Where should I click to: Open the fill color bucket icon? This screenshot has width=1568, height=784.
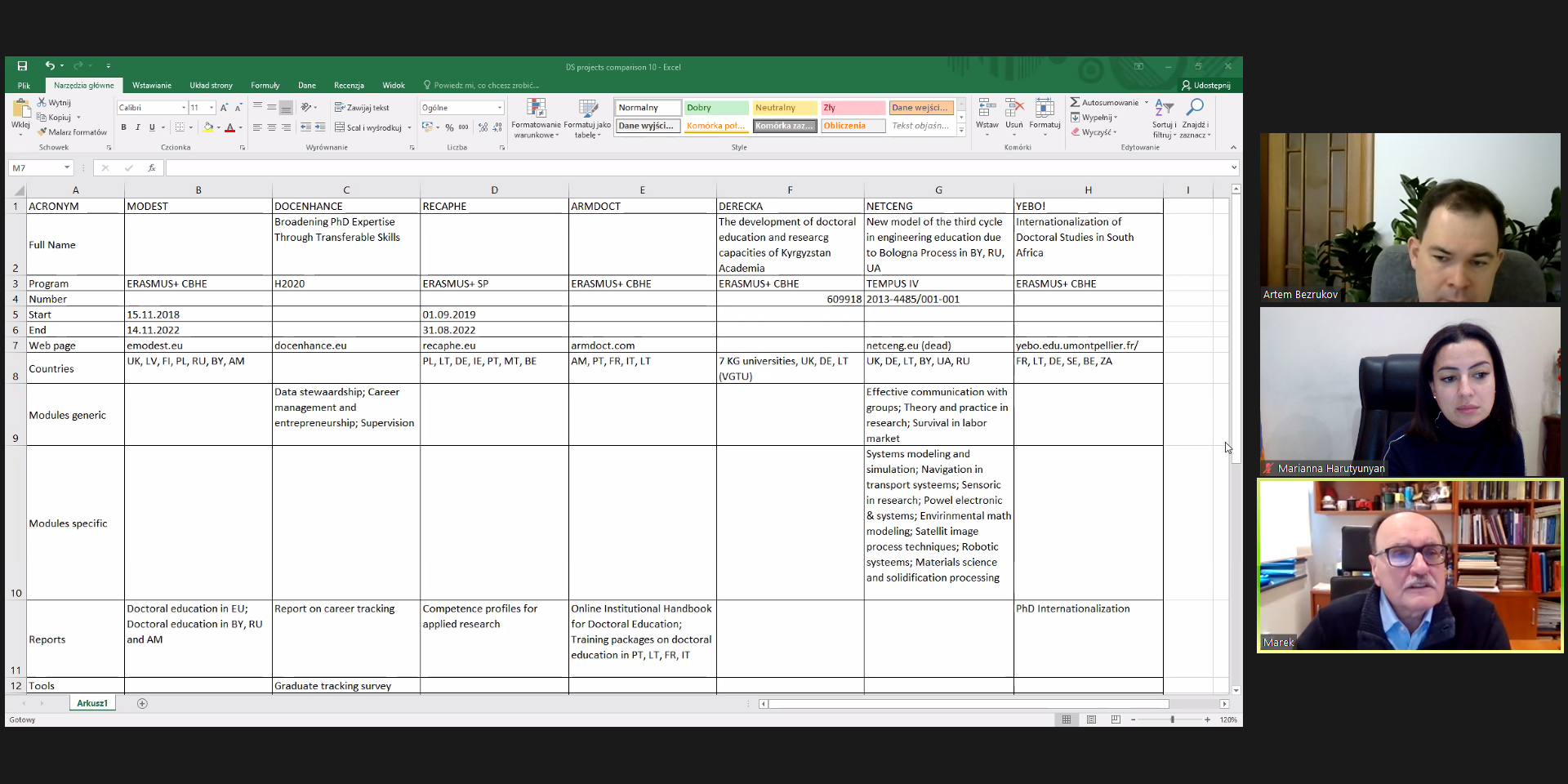tap(208, 127)
